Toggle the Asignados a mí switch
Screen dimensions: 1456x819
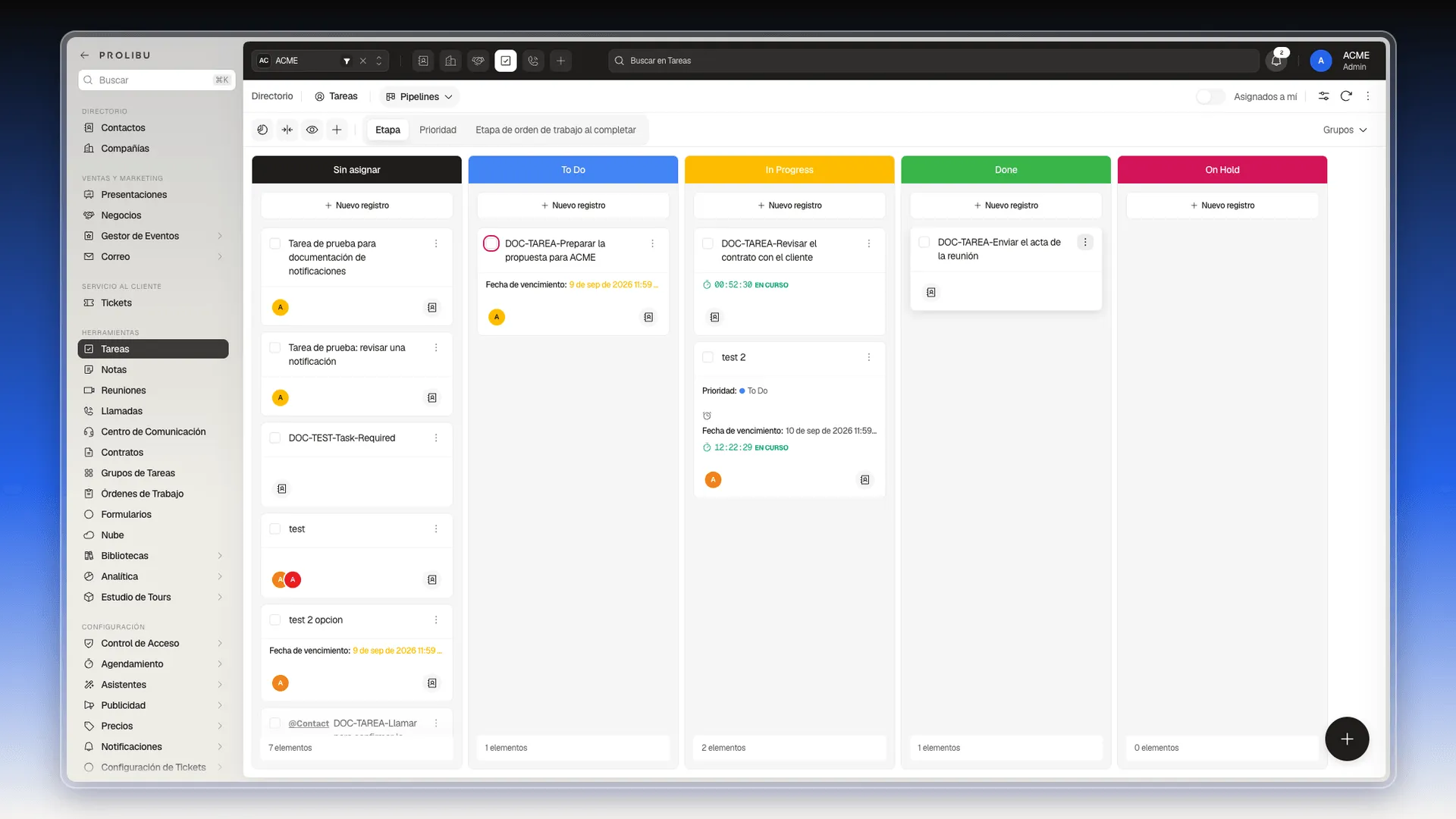click(x=1210, y=96)
